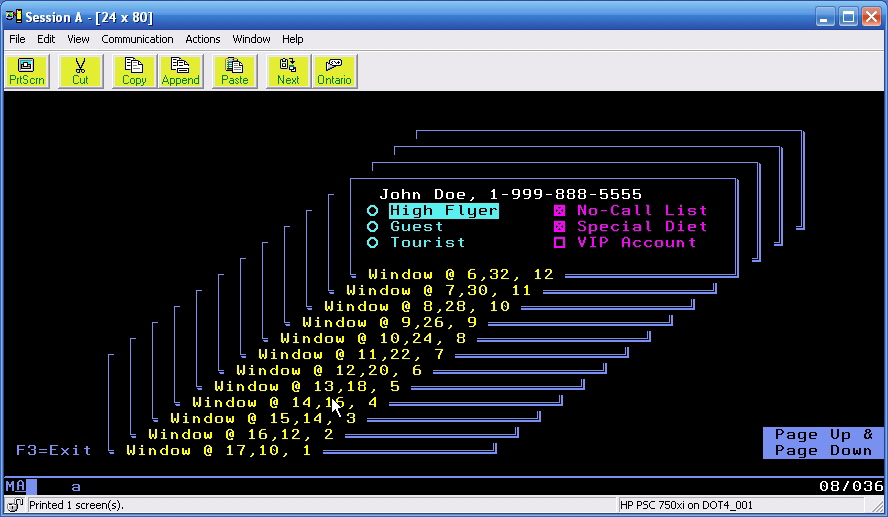Uncheck the No-Call List checkbox

click(560, 211)
